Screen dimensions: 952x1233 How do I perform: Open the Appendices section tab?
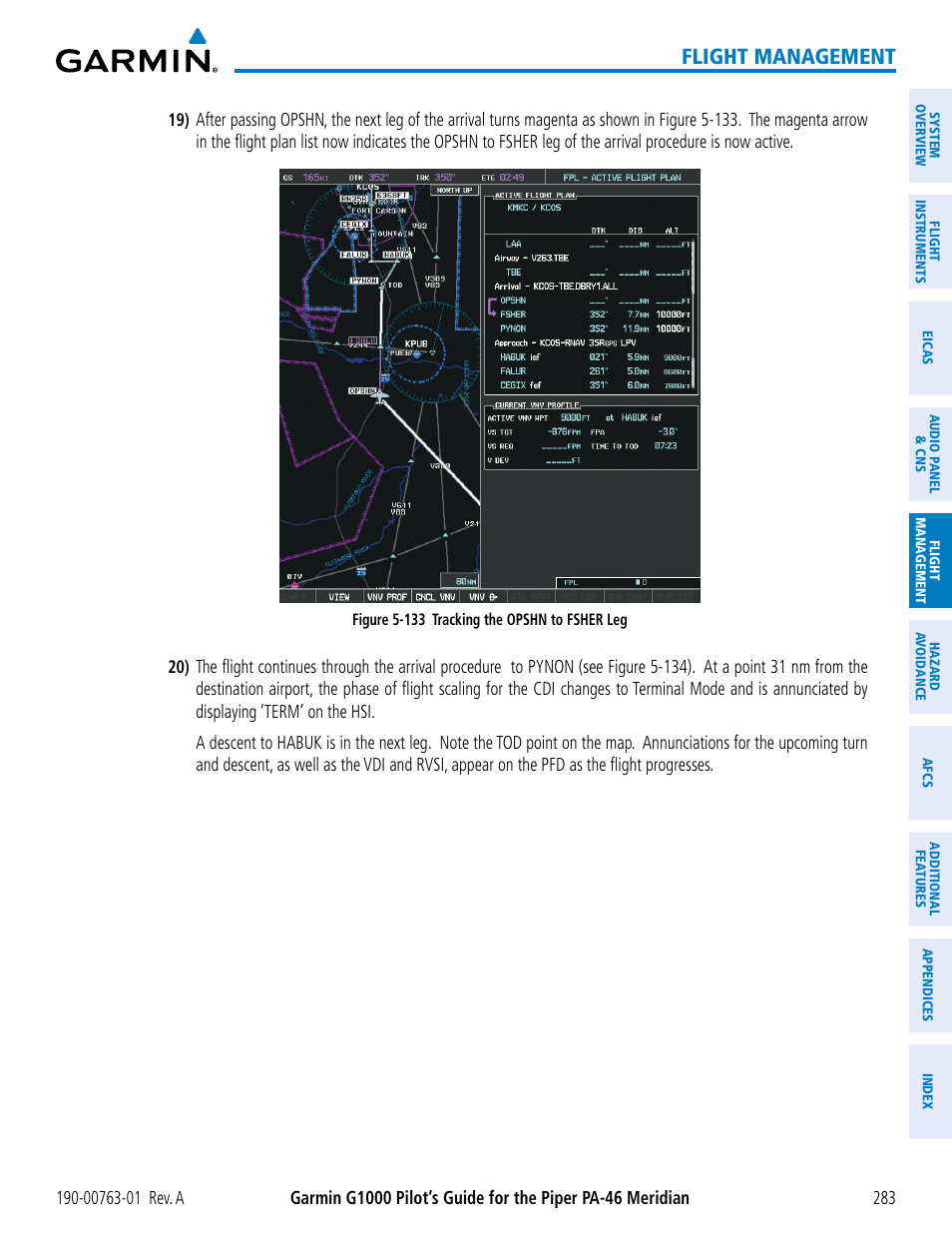[929, 985]
